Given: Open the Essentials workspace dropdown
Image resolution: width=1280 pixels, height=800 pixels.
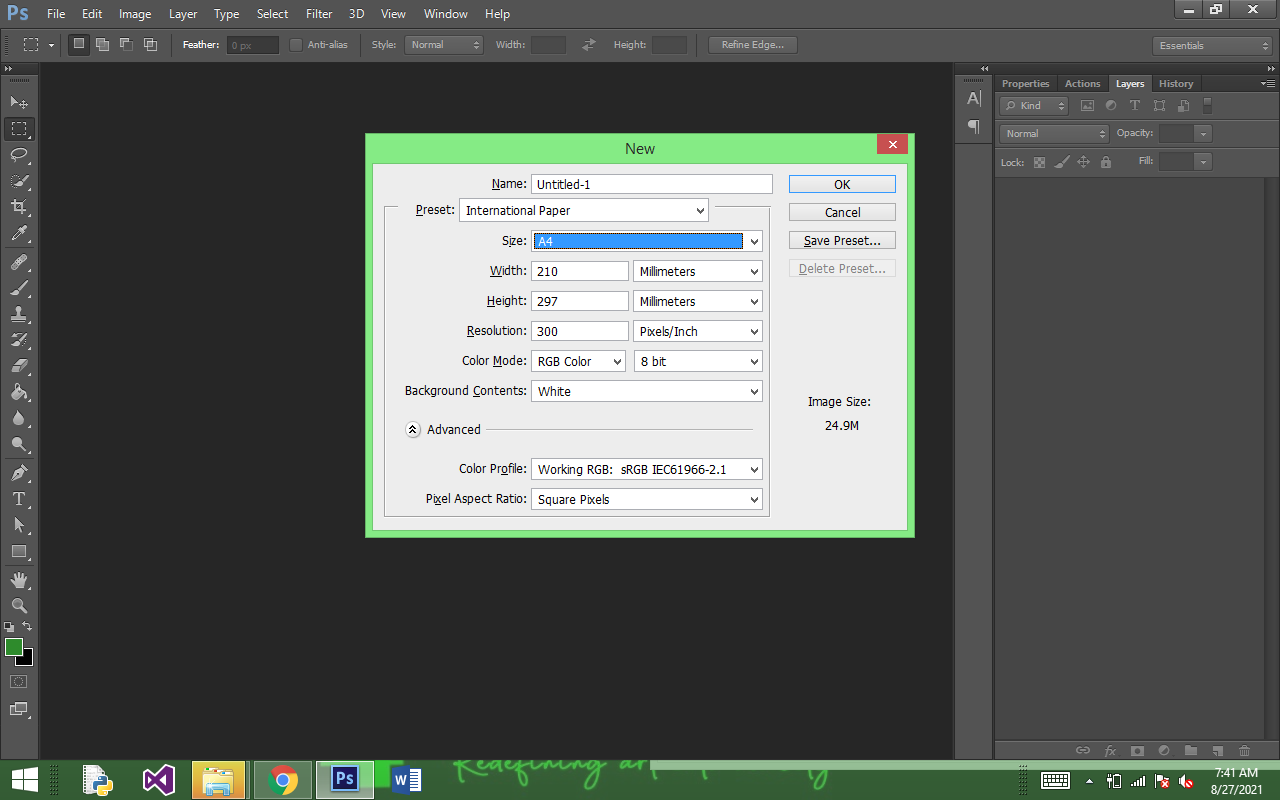Looking at the screenshot, I should (1212, 45).
